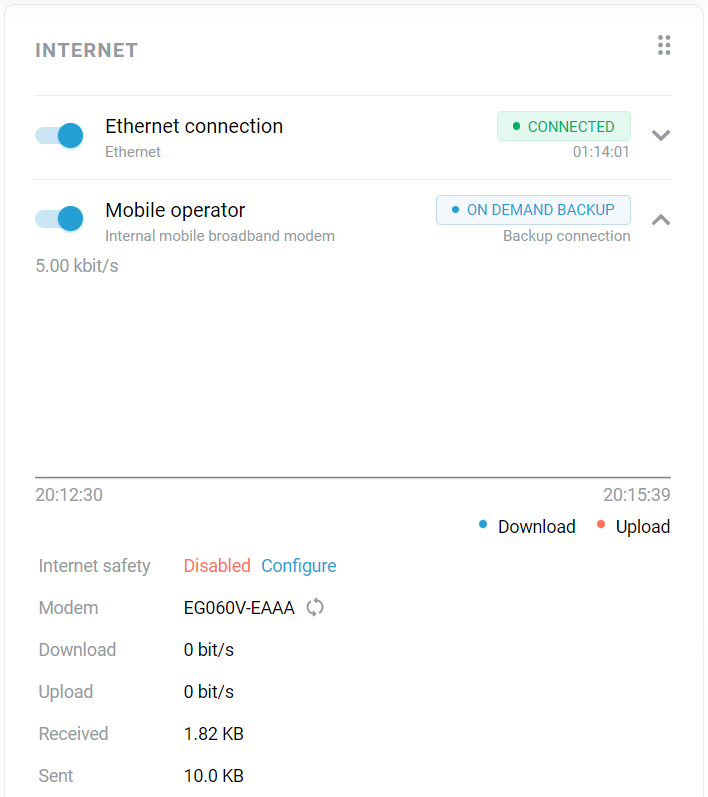Select the Mobile operator title
Viewport: 708px width, 797px height.
click(175, 210)
